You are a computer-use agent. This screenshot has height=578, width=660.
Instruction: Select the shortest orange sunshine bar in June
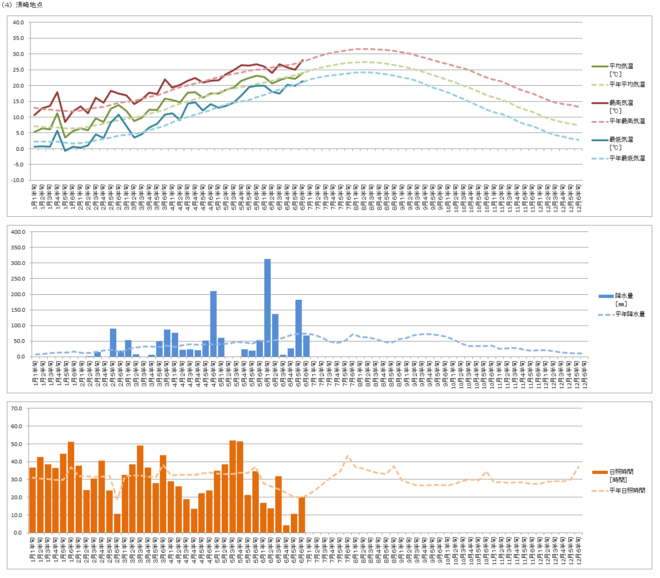click(x=286, y=529)
